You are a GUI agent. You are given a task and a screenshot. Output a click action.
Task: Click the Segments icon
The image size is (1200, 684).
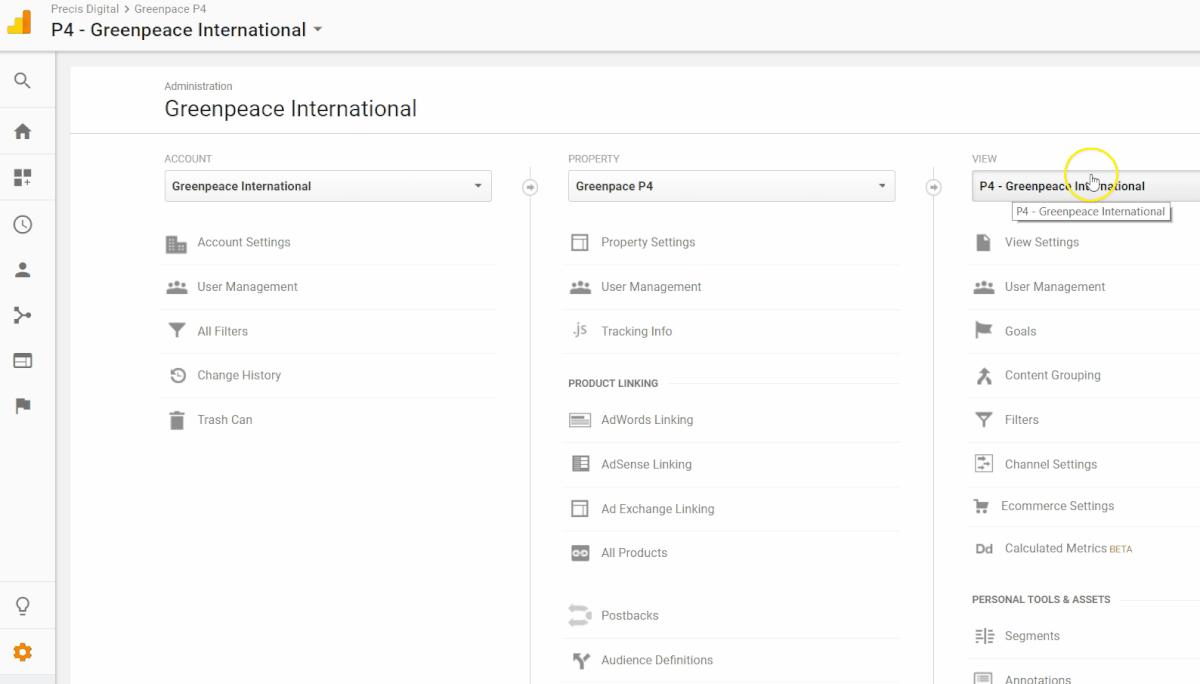(984, 636)
